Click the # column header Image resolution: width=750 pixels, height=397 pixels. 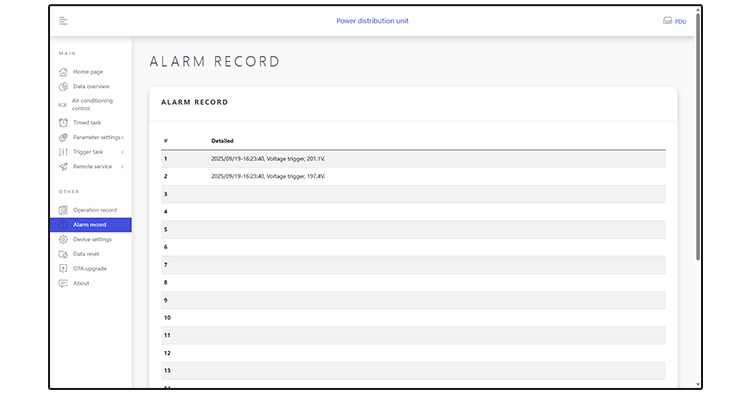click(165, 141)
